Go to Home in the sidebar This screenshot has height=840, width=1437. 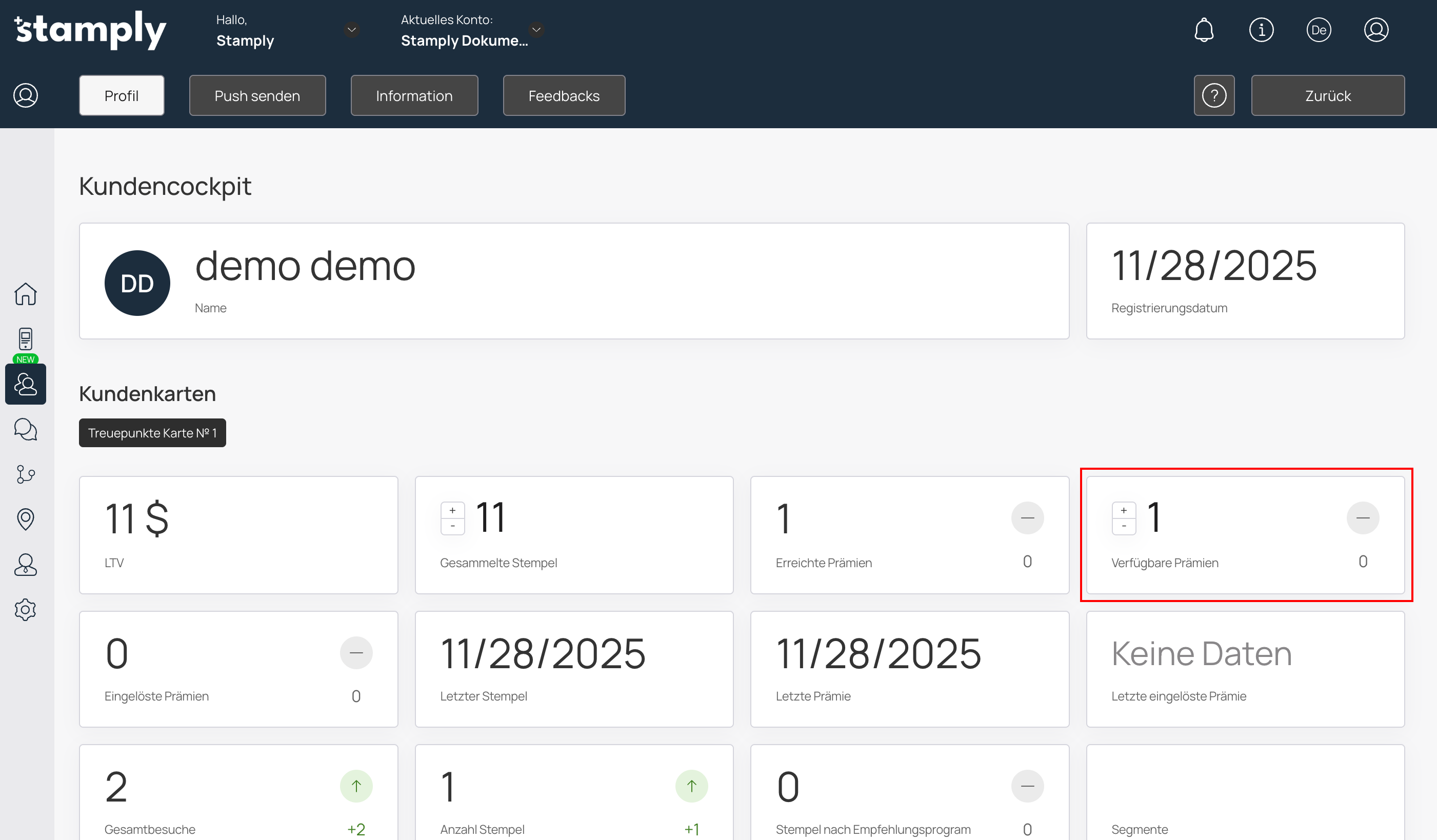click(26, 294)
